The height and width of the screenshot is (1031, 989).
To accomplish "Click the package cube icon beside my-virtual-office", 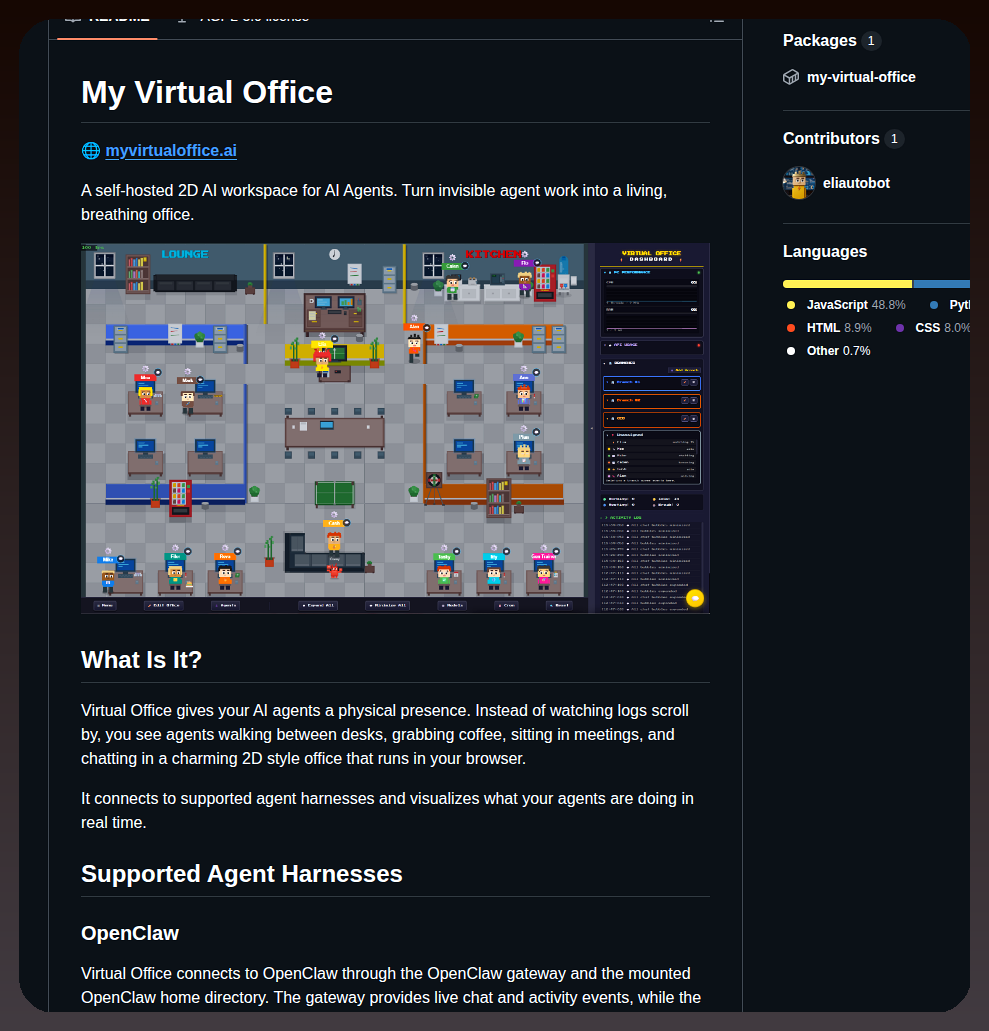I will [x=791, y=78].
